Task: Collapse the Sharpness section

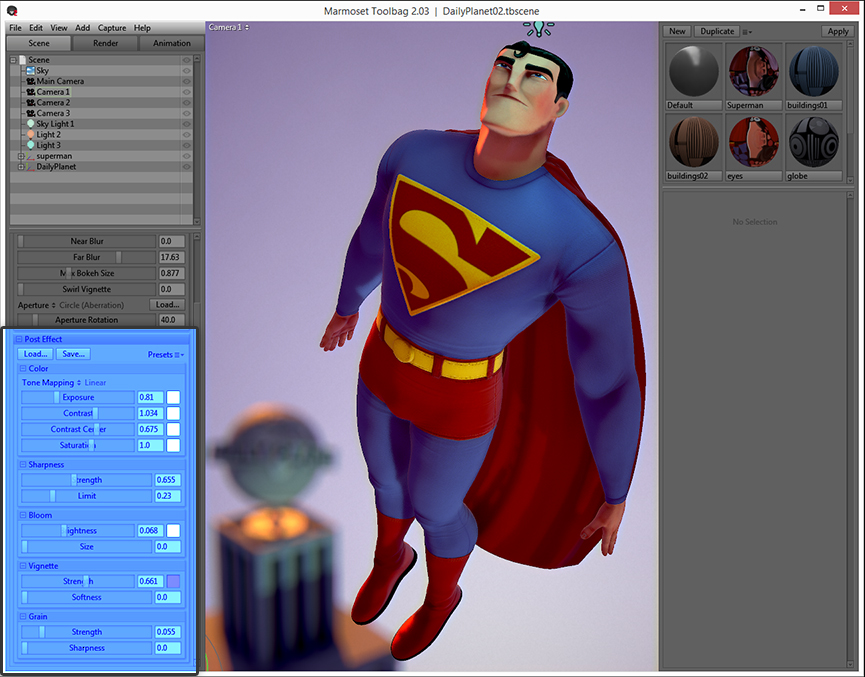Action: (23, 465)
